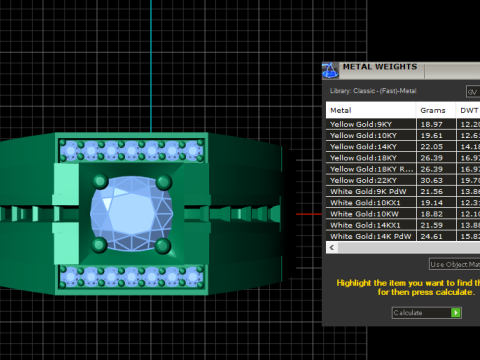Sort by the Metal column header
The height and width of the screenshot is (360, 480).
371,110
